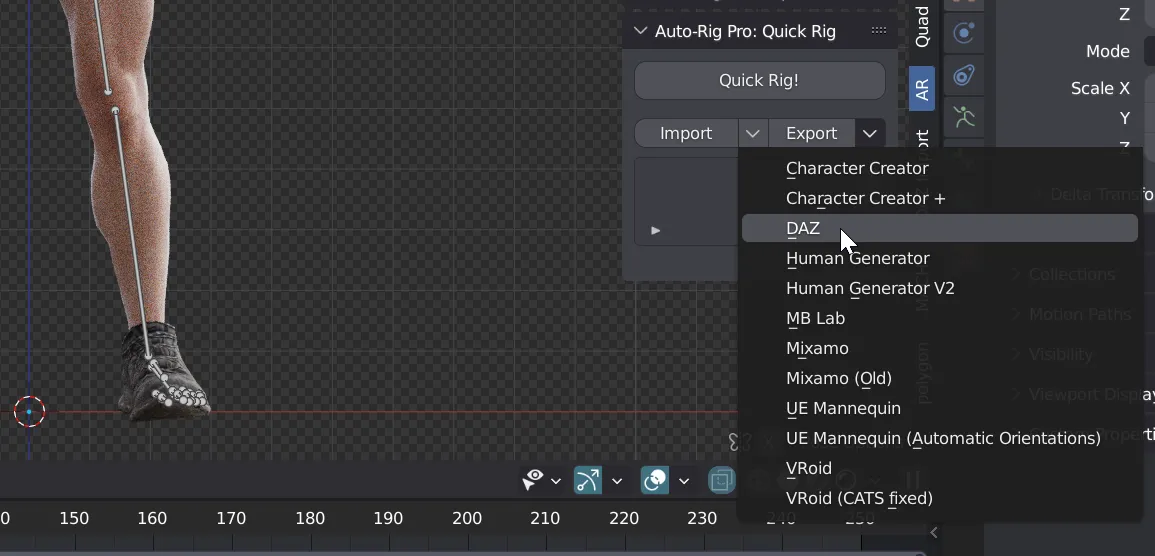Screen dimensions: 1155x556
Task: Select the VRoid preset
Action: point(939,468)
